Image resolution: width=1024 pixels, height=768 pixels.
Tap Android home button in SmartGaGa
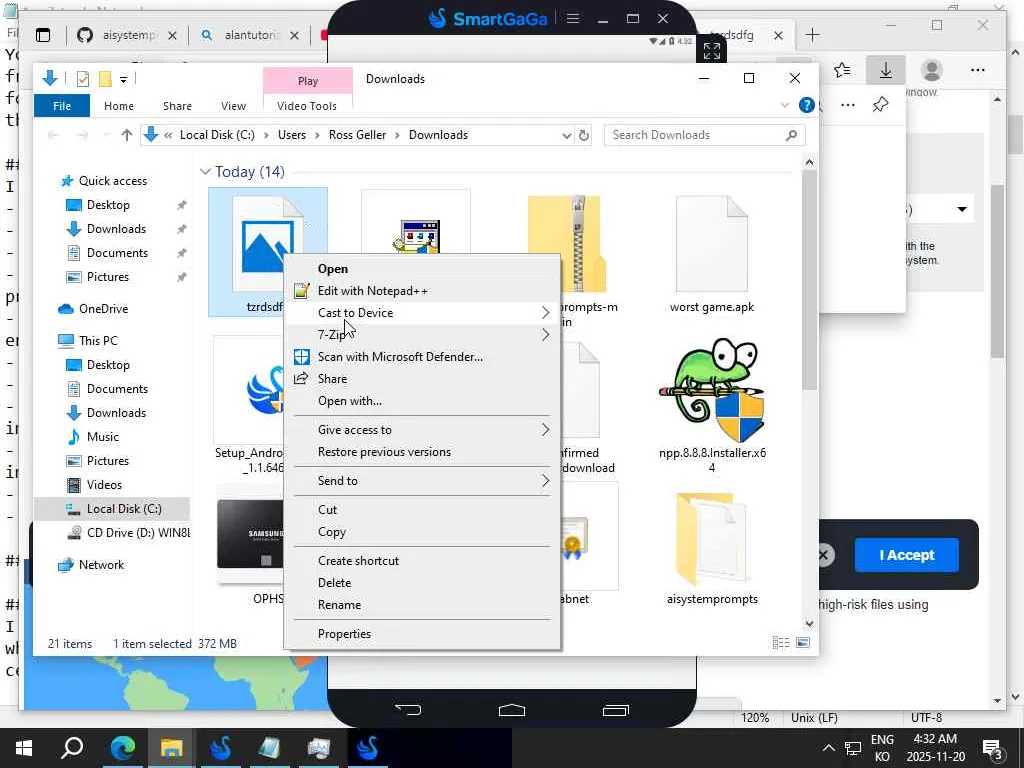(x=512, y=710)
